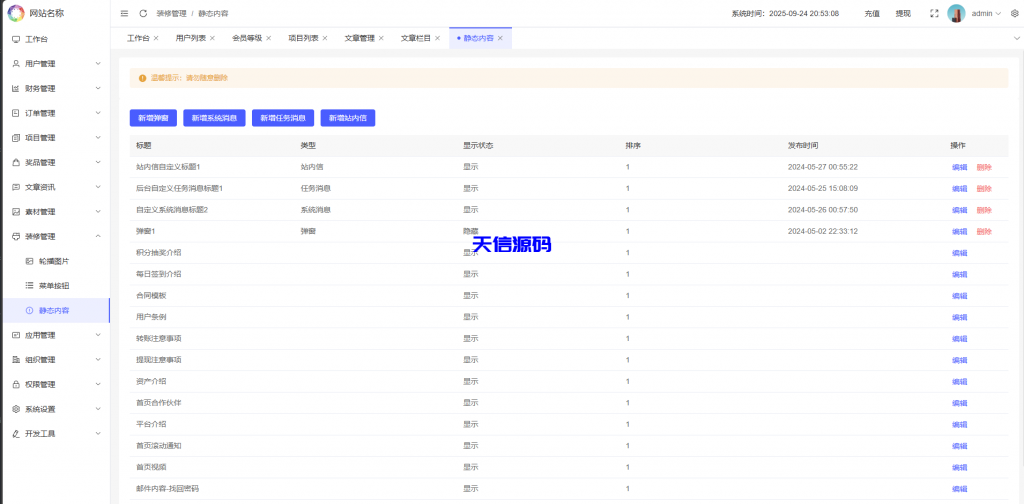Collapse the sidebar with the hamburger icon
This screenshot has height=504, width=1024.
coord(124,13)
